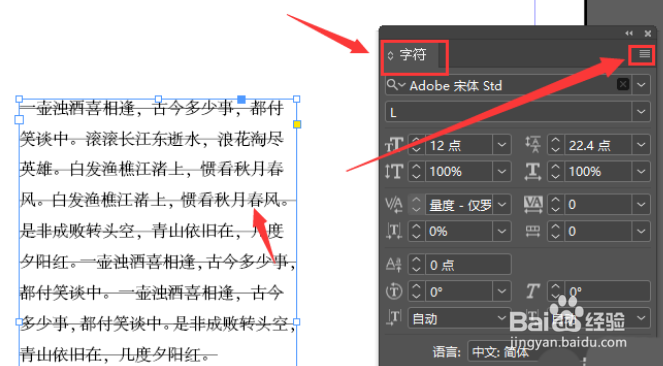
Task: Open the font family dropdown list
Action: point(641,85)
